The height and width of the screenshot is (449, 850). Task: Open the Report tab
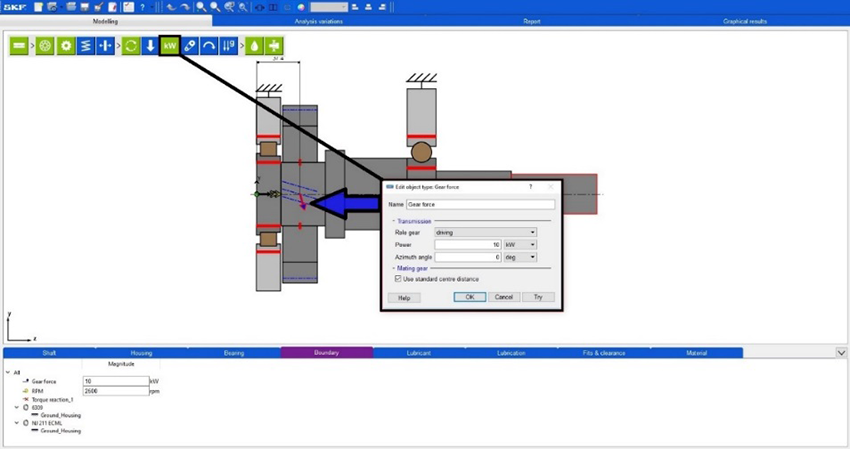(531, 21)
